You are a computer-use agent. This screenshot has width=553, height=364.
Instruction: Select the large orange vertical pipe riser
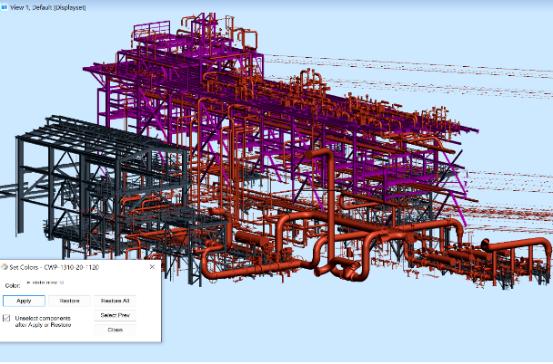(x=330, y=208)
